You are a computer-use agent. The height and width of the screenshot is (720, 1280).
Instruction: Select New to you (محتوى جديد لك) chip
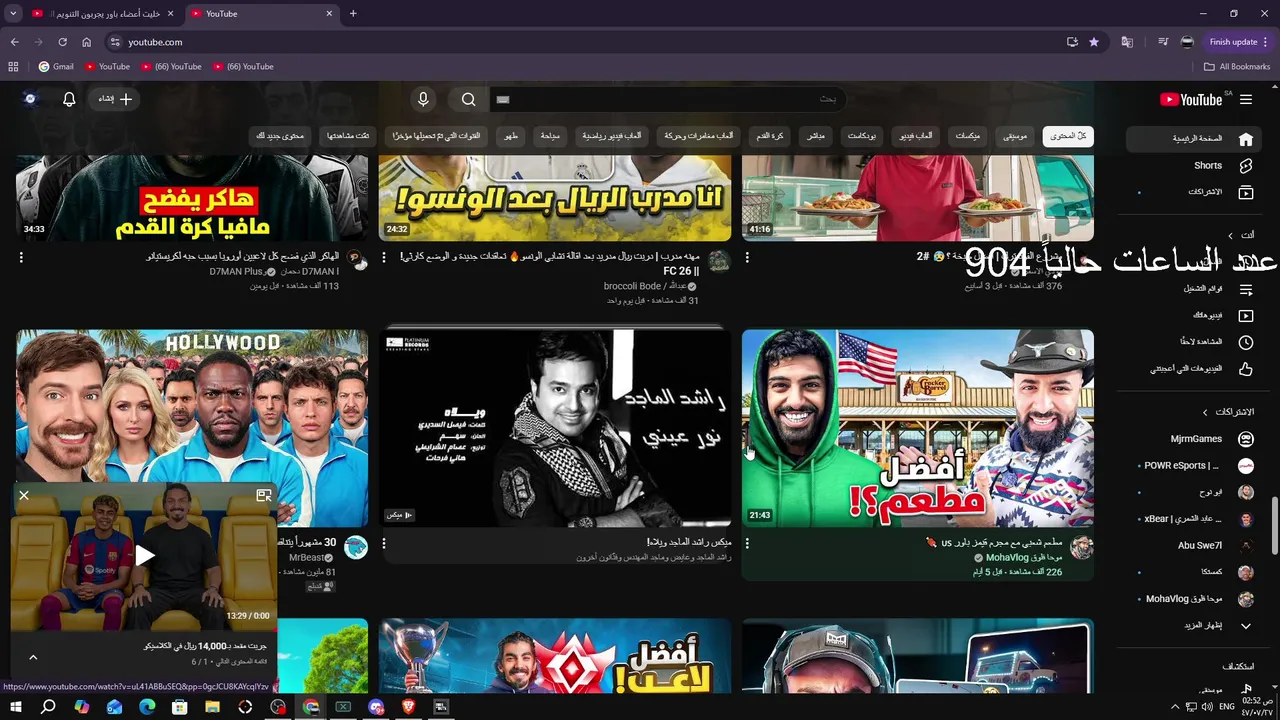(280, 136)
